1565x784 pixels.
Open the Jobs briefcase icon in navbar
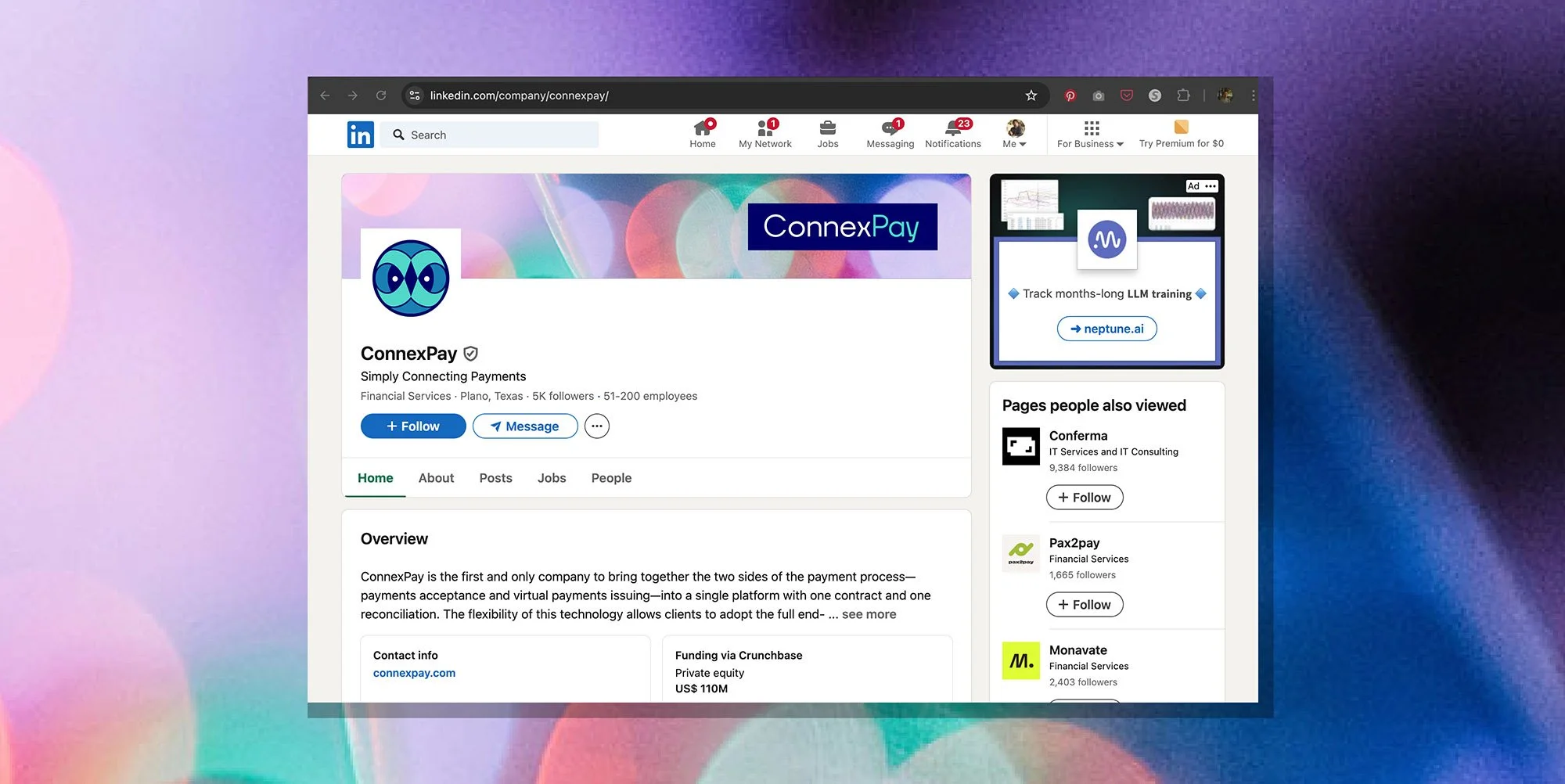[828, 128]
